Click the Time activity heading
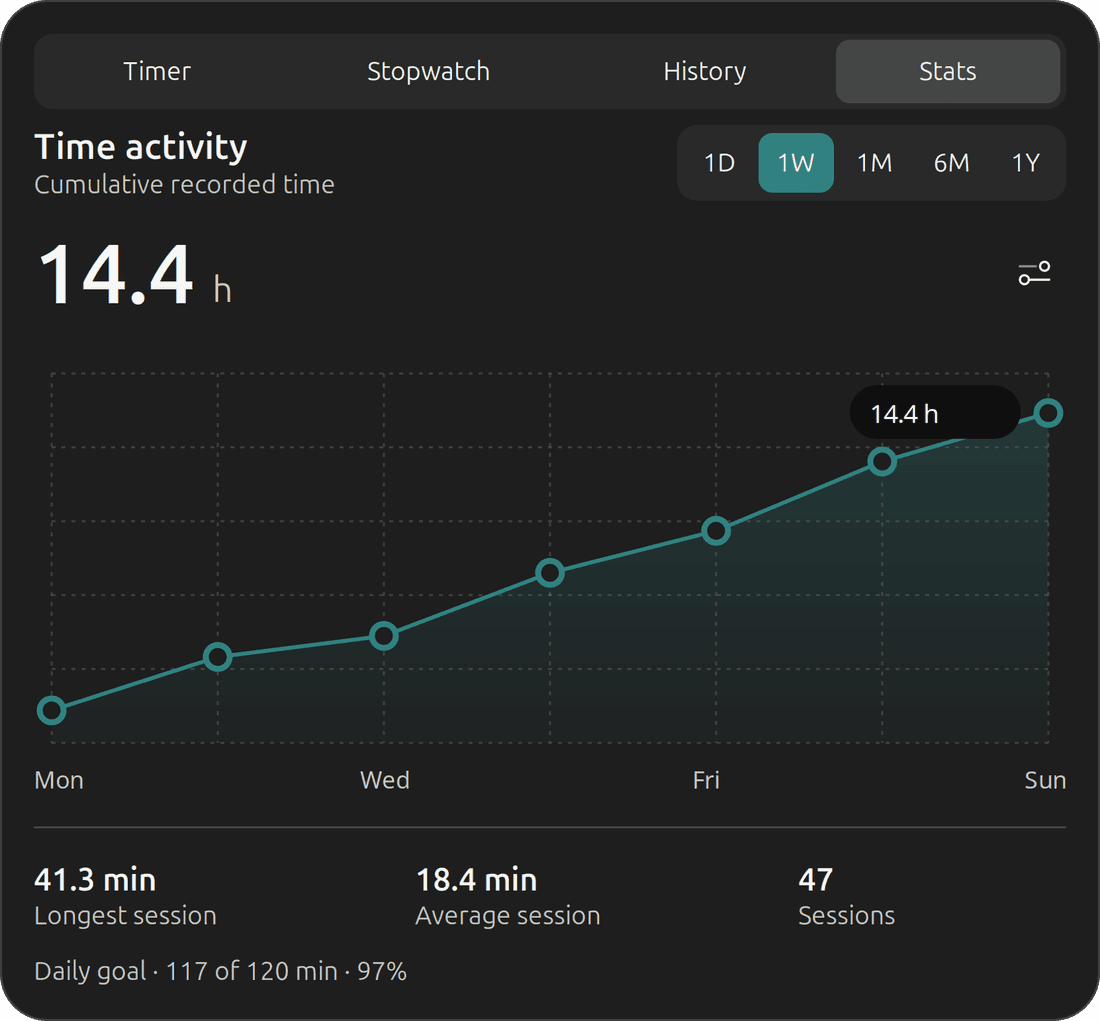This screenshot has width=1100, height=1021. click(140, 147)
